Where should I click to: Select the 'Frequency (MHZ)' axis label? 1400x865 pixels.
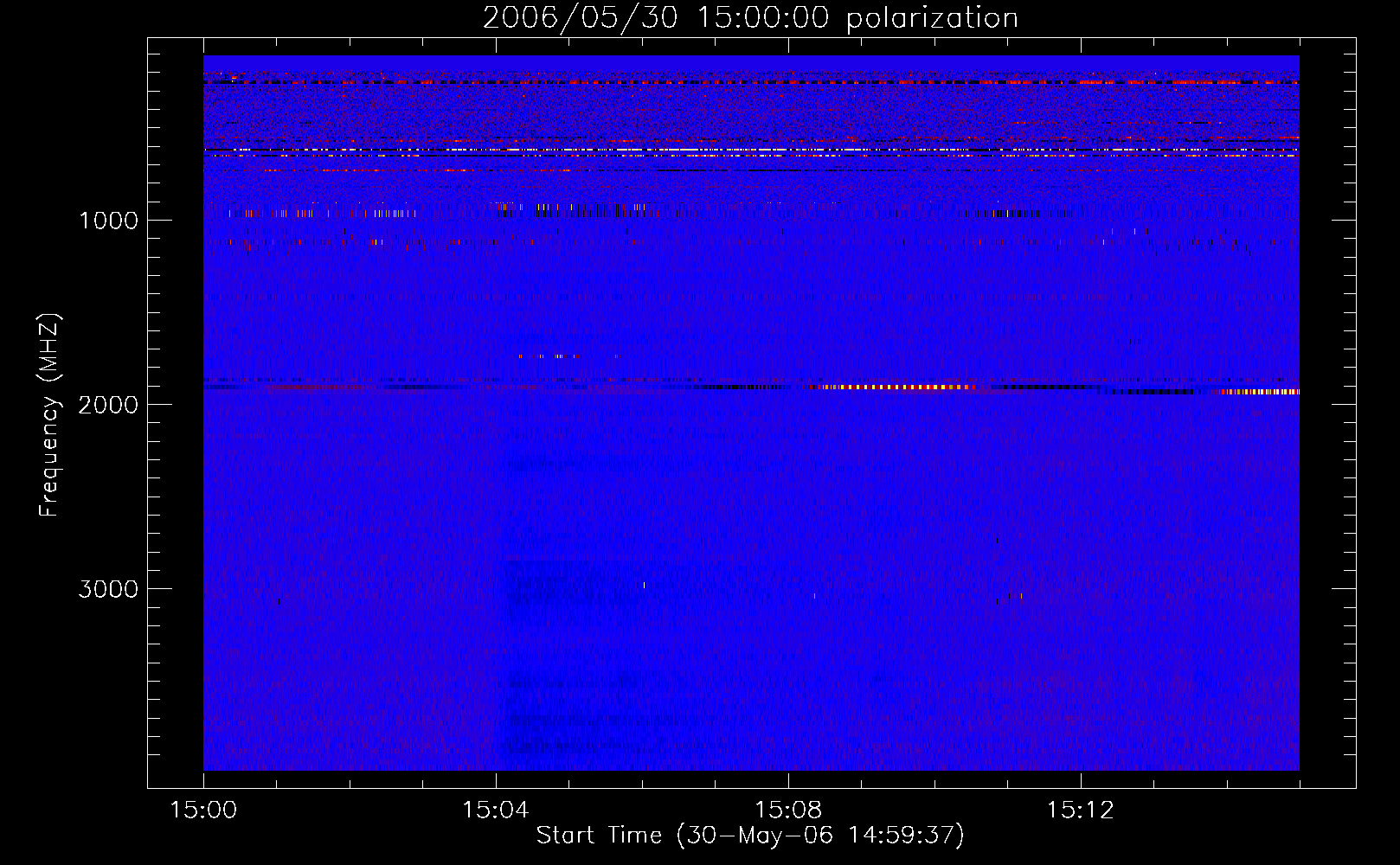pos(50,415)
